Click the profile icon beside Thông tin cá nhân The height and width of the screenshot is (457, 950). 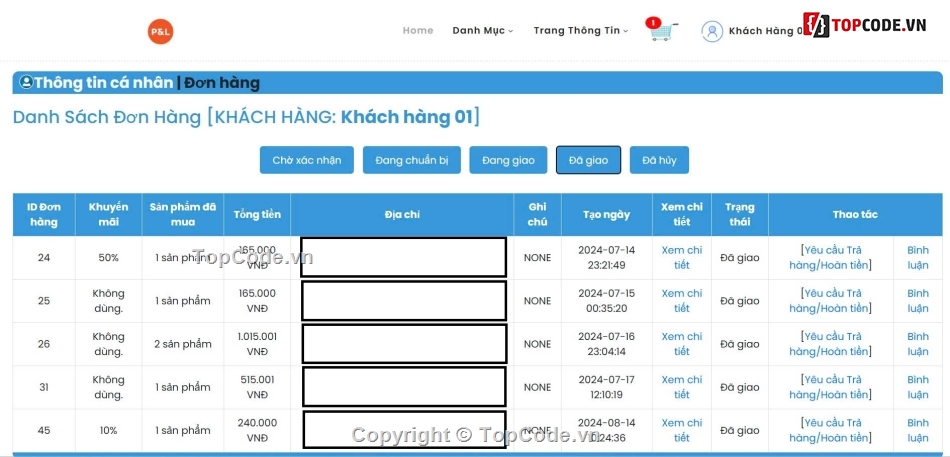coord(26,82)
